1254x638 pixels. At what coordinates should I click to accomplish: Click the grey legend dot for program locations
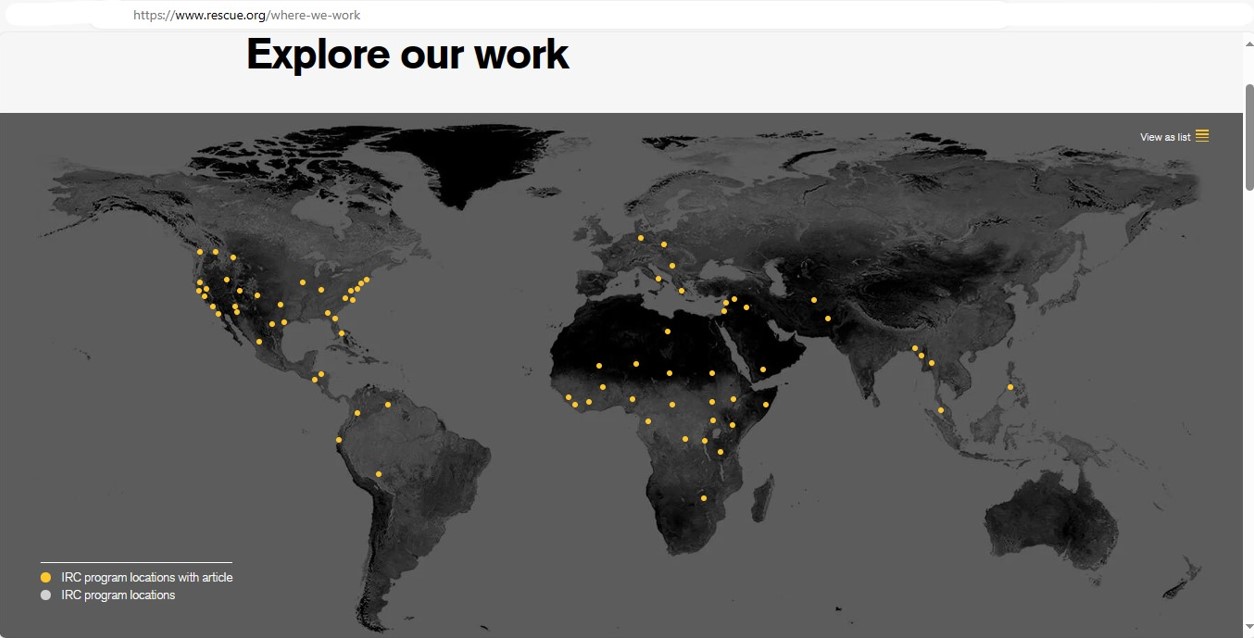click(45, 595)
